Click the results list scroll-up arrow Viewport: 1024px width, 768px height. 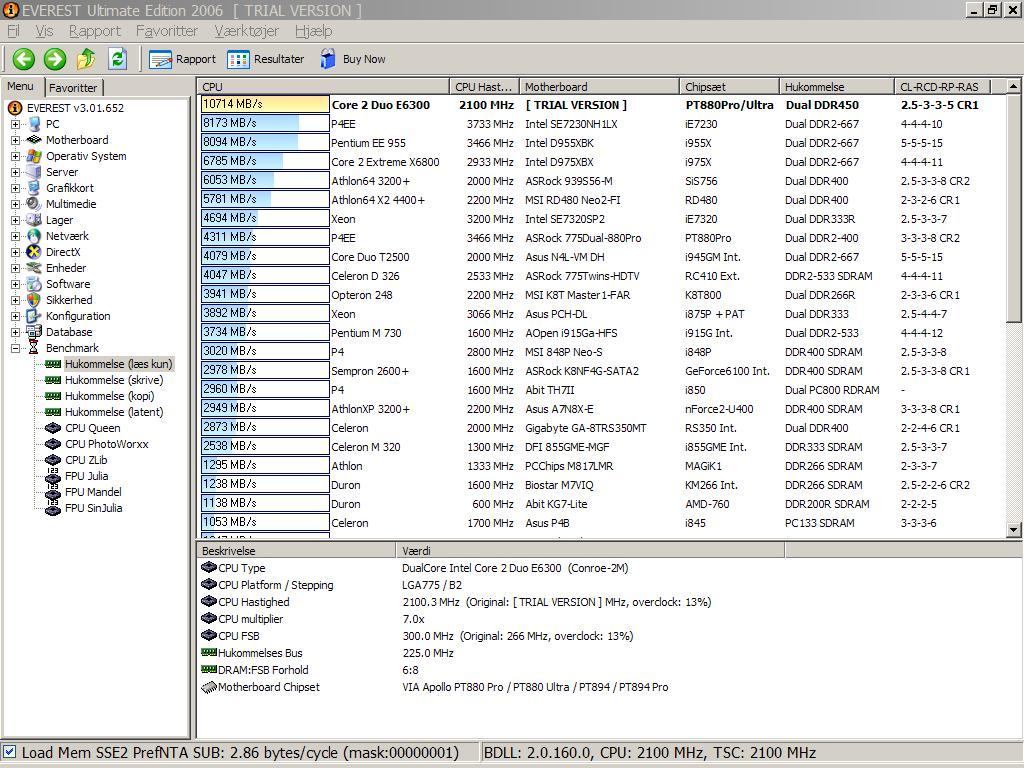[x=1014, y=86]
